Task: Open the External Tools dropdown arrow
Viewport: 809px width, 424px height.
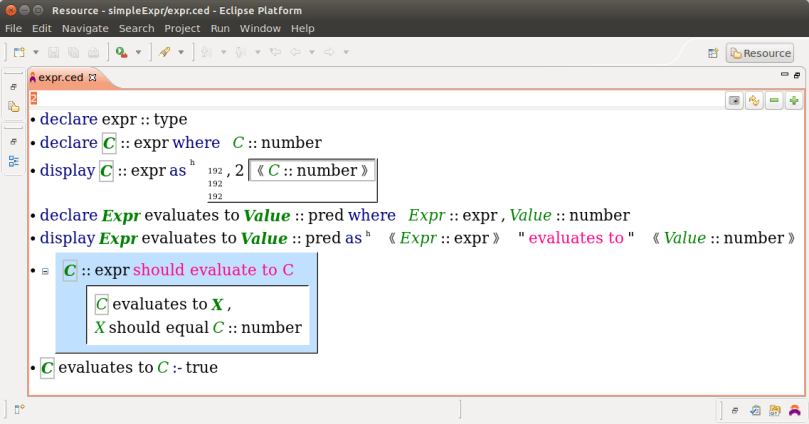Action: pyautogui.click(x=139, y=52)
